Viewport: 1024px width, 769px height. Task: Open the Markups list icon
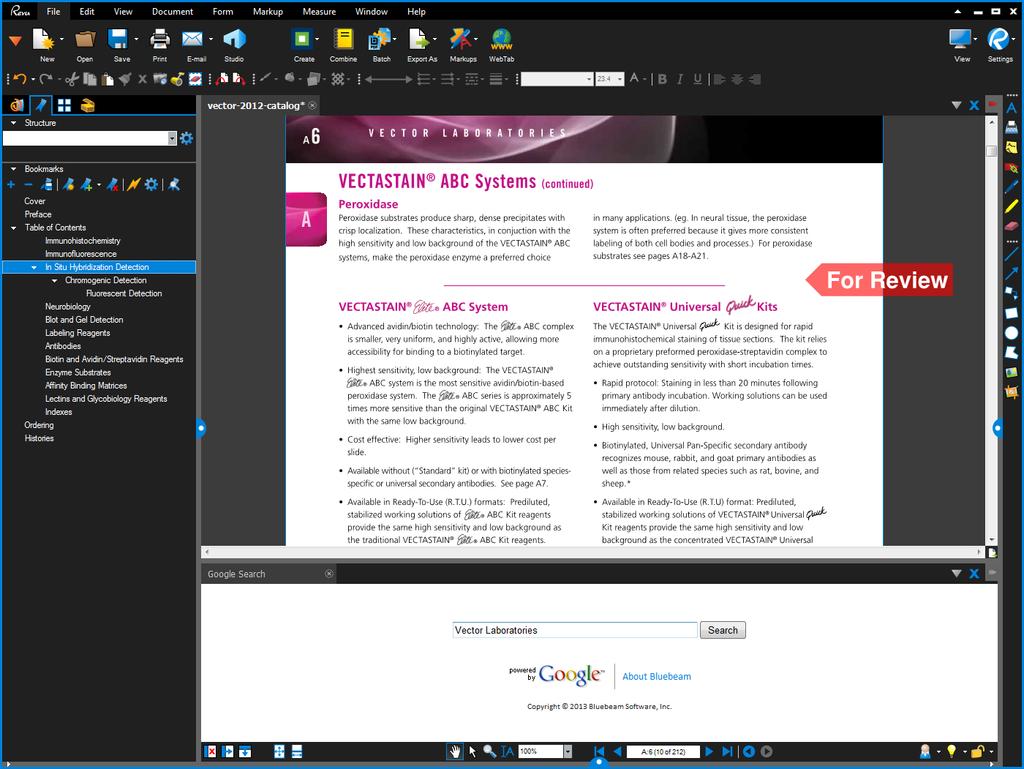pyautogui.click(x=460, y=39)
